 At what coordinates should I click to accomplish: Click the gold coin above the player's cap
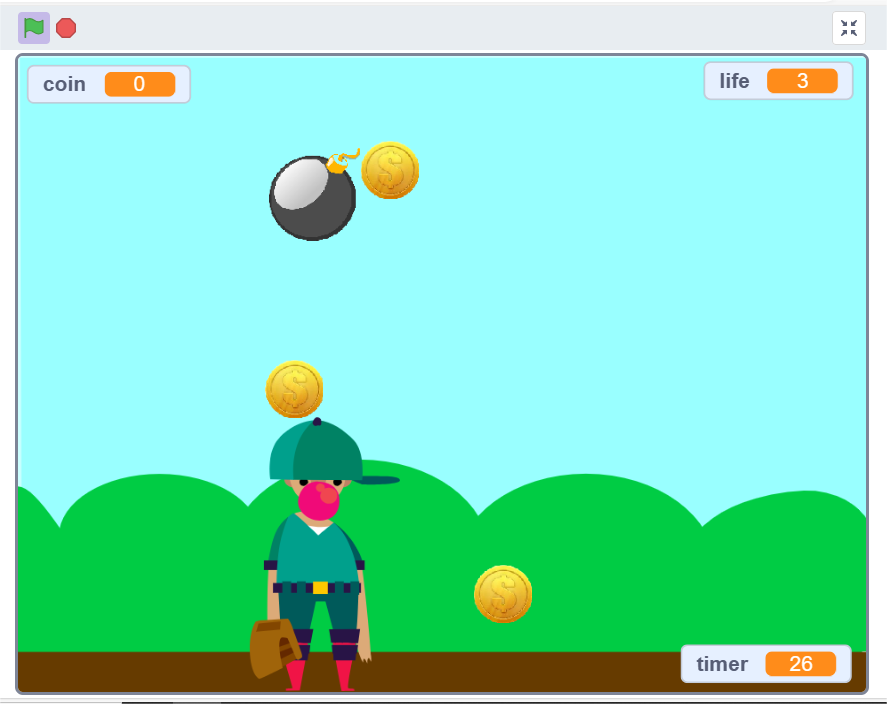point(294,389)
